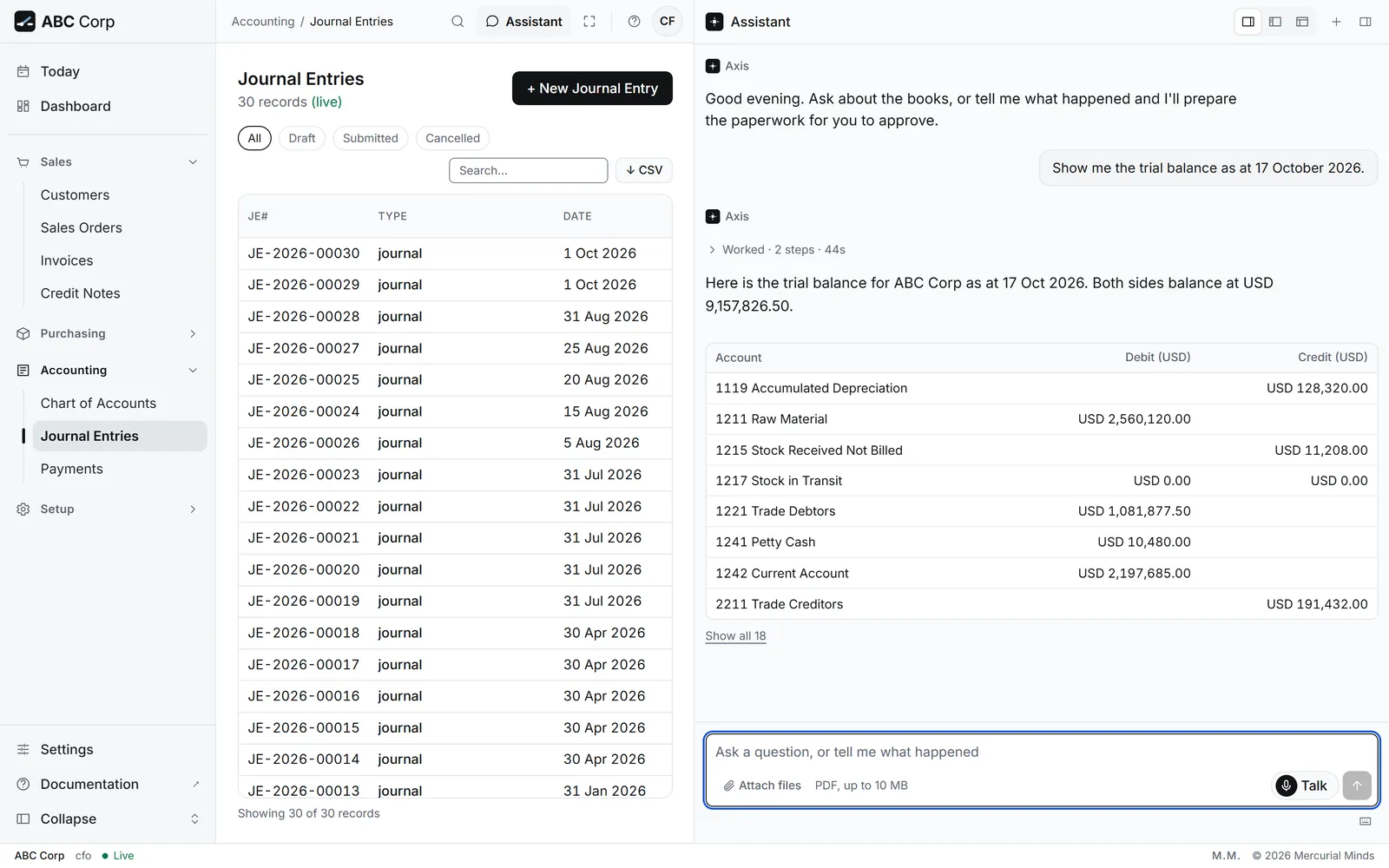Expand the Setup section
The image size is (1389, 868).
[108, 510]
